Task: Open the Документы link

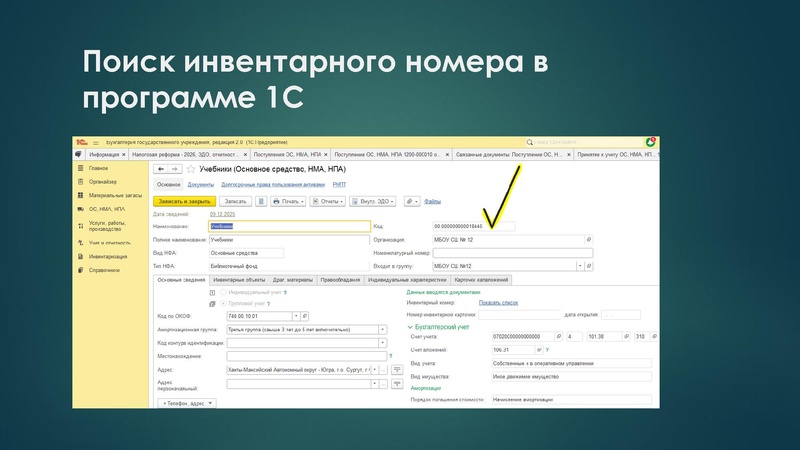Action: click(201, 185)
